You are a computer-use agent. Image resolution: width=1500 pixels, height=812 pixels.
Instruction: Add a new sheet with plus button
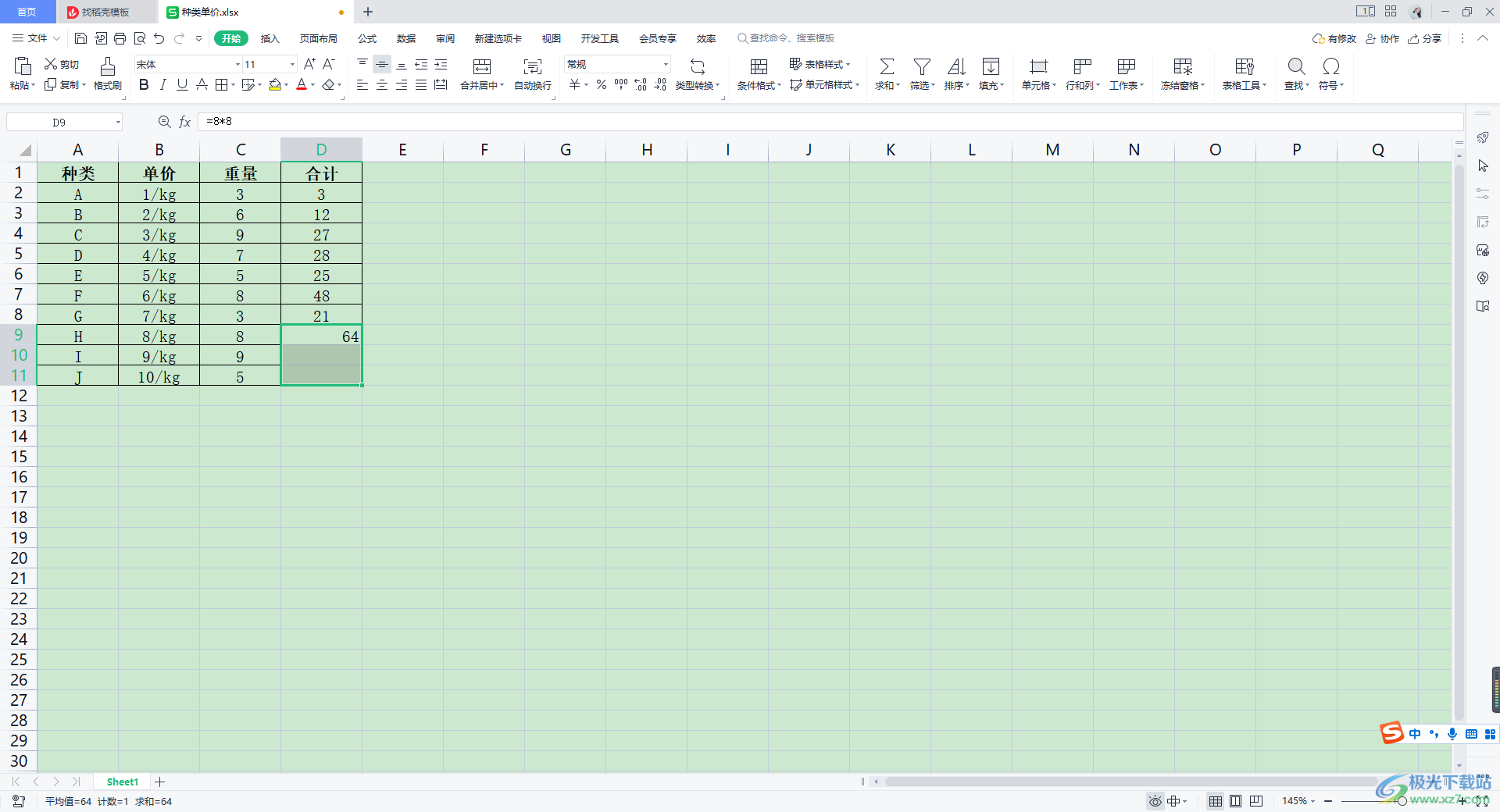tap(159, 782)
